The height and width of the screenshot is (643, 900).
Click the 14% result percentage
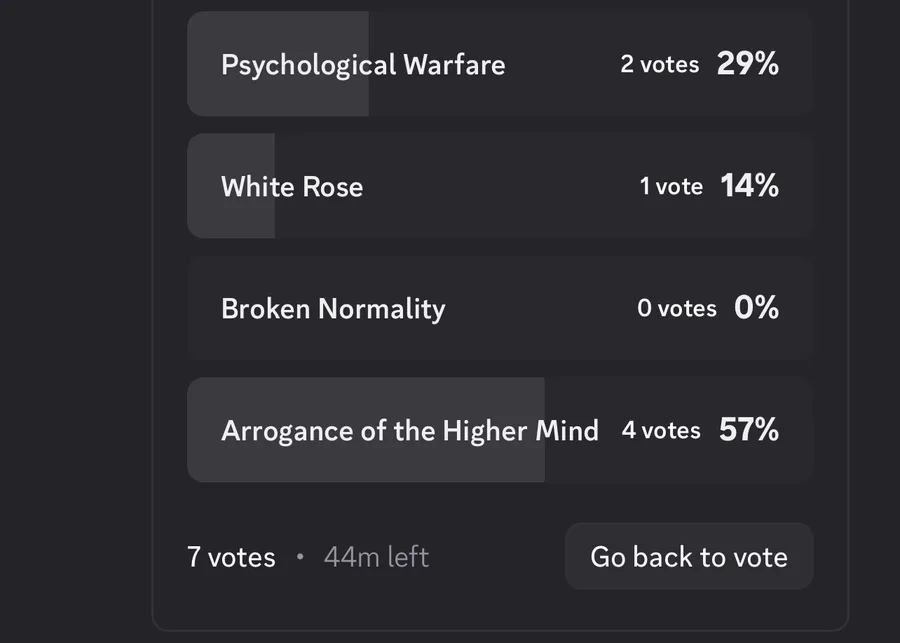[x=749, y=187]
